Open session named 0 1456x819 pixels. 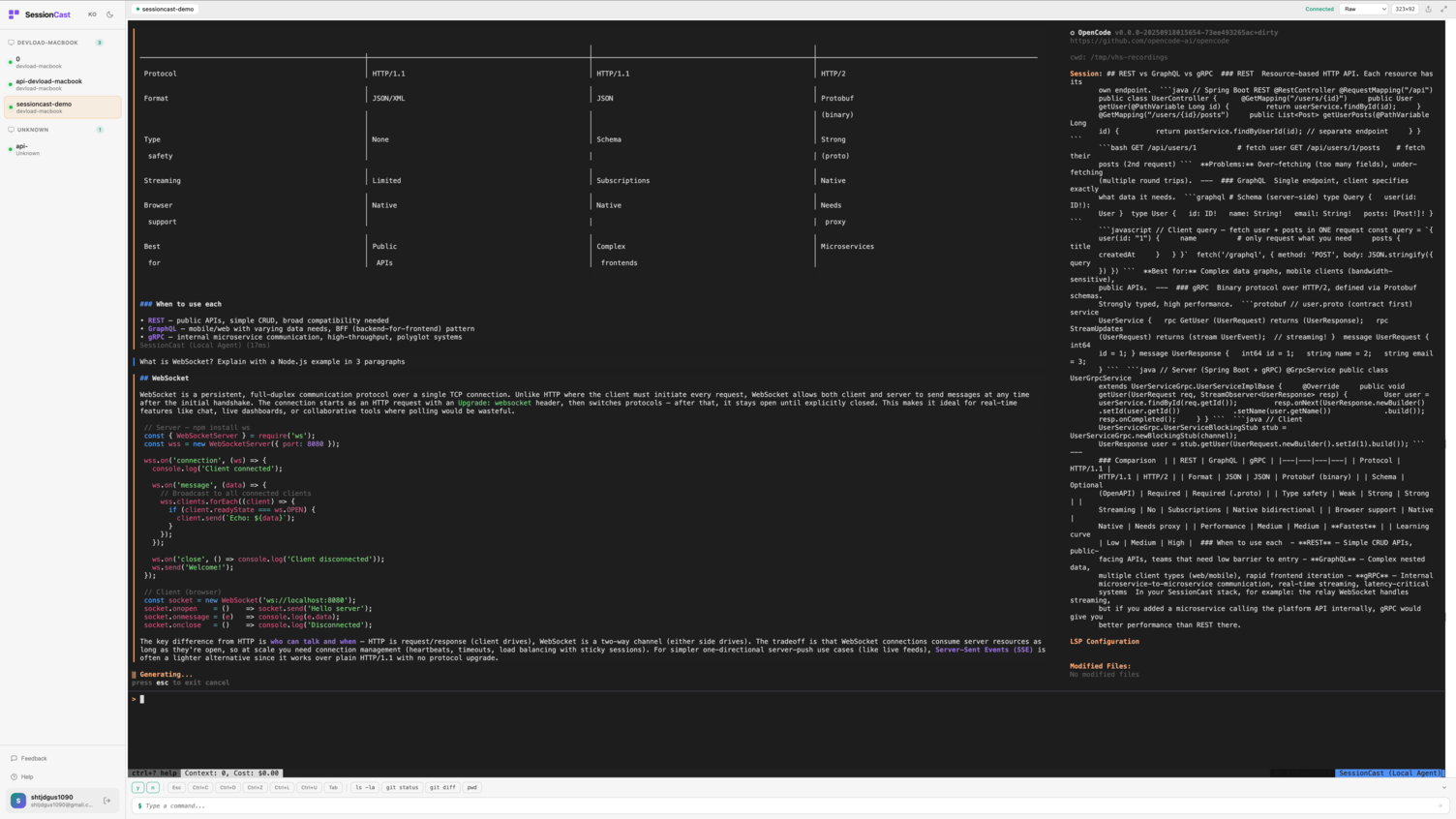pyautogui.click(x=63, y=62)
